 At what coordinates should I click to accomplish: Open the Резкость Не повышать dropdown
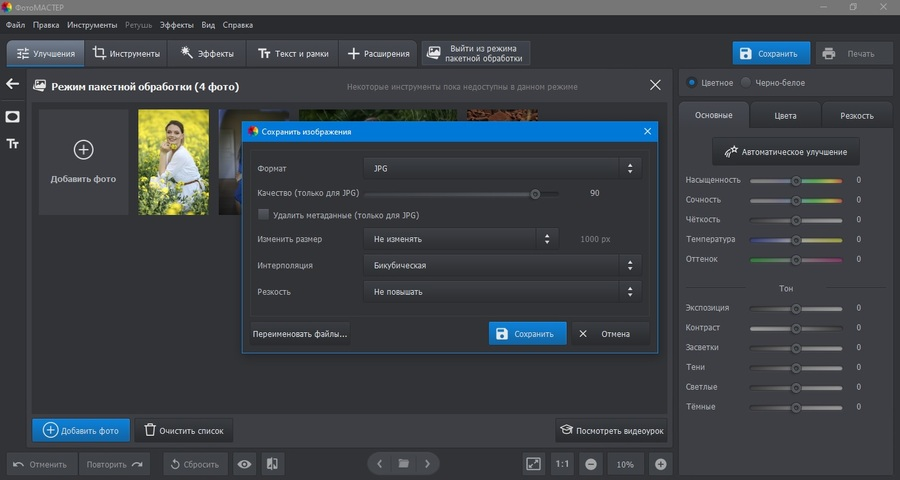[x=502, y=292]
